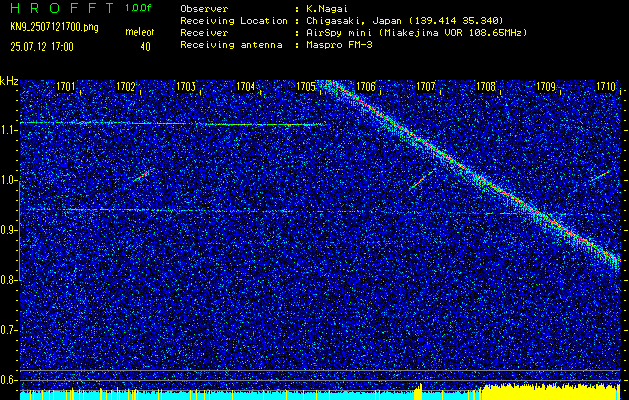Click the version label 1.00f
The width and height of the screenshot is (629, 400).
click(138, 8)
